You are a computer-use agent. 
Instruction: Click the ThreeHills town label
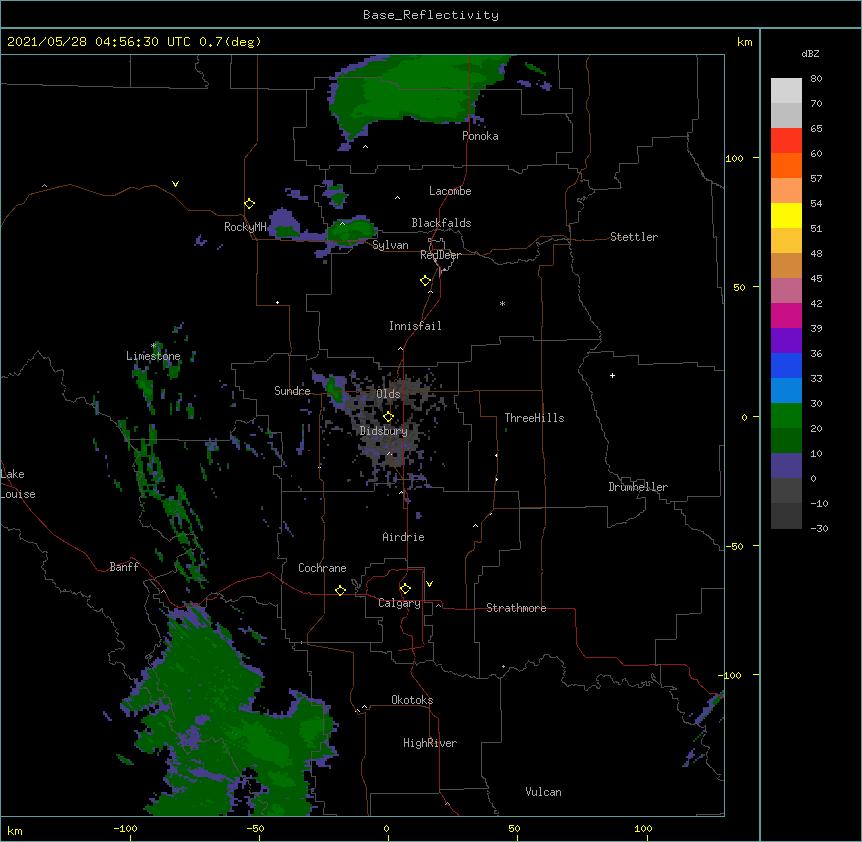point(534,418)
